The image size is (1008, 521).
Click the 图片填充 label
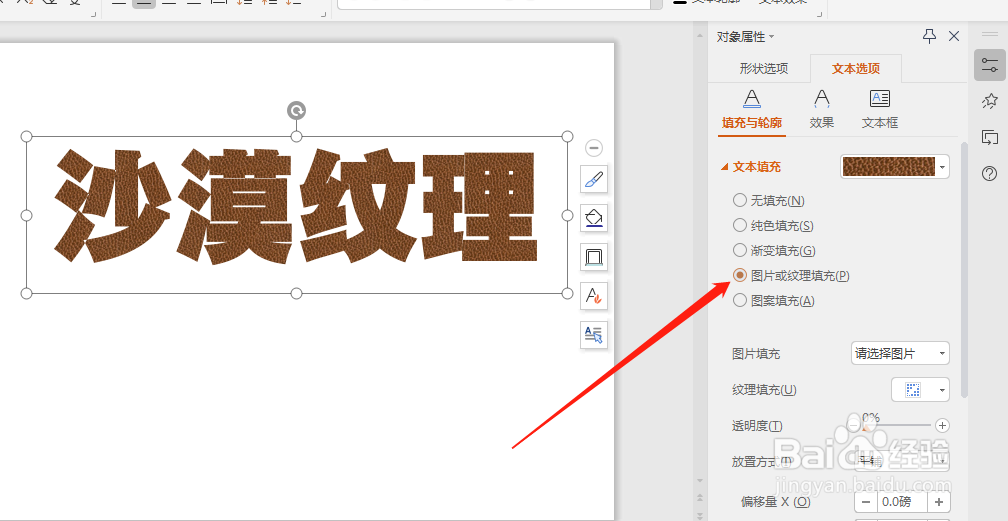pos(756,354)
